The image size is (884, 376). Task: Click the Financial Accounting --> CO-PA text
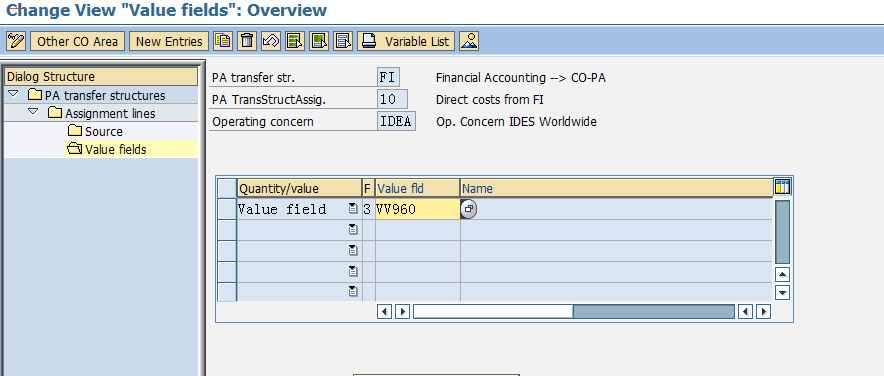click(521, 78)
